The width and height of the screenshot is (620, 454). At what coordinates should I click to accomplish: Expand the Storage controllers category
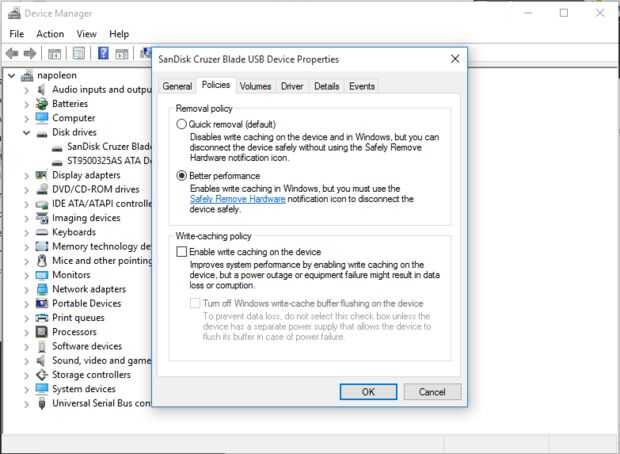point(26,375)
